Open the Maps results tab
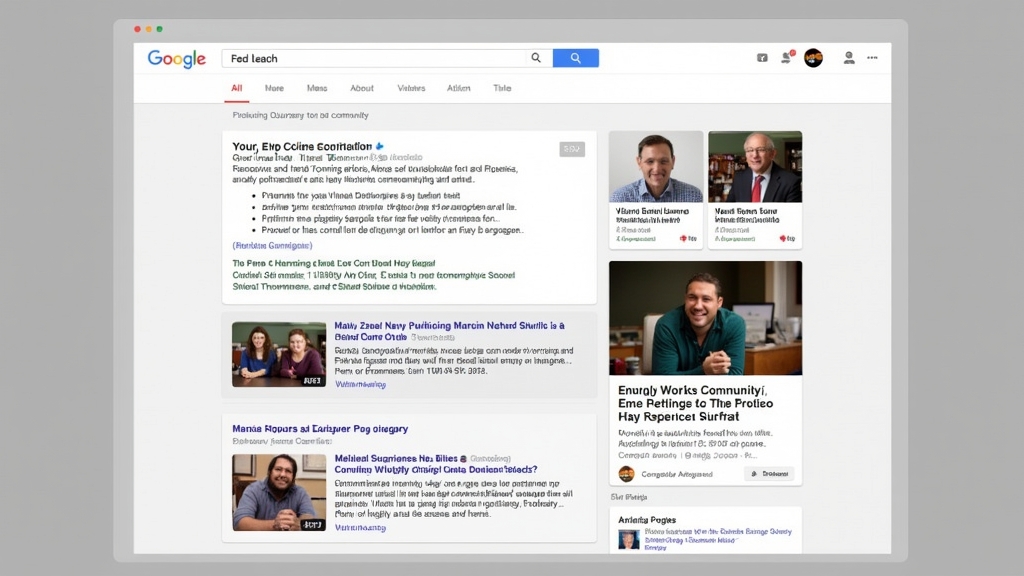 tap(318, 88)
